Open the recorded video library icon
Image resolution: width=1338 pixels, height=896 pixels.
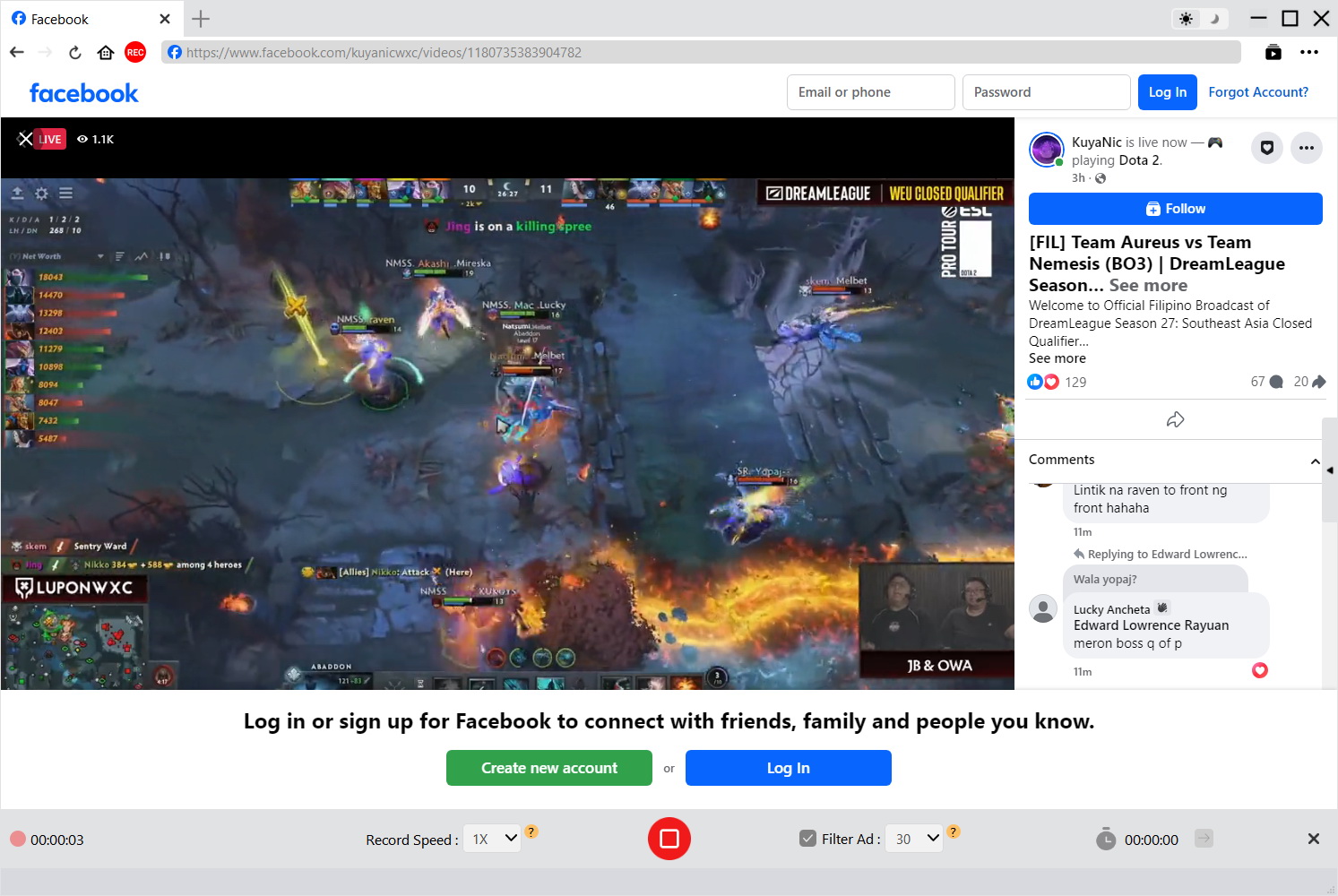coord(1273,52)
